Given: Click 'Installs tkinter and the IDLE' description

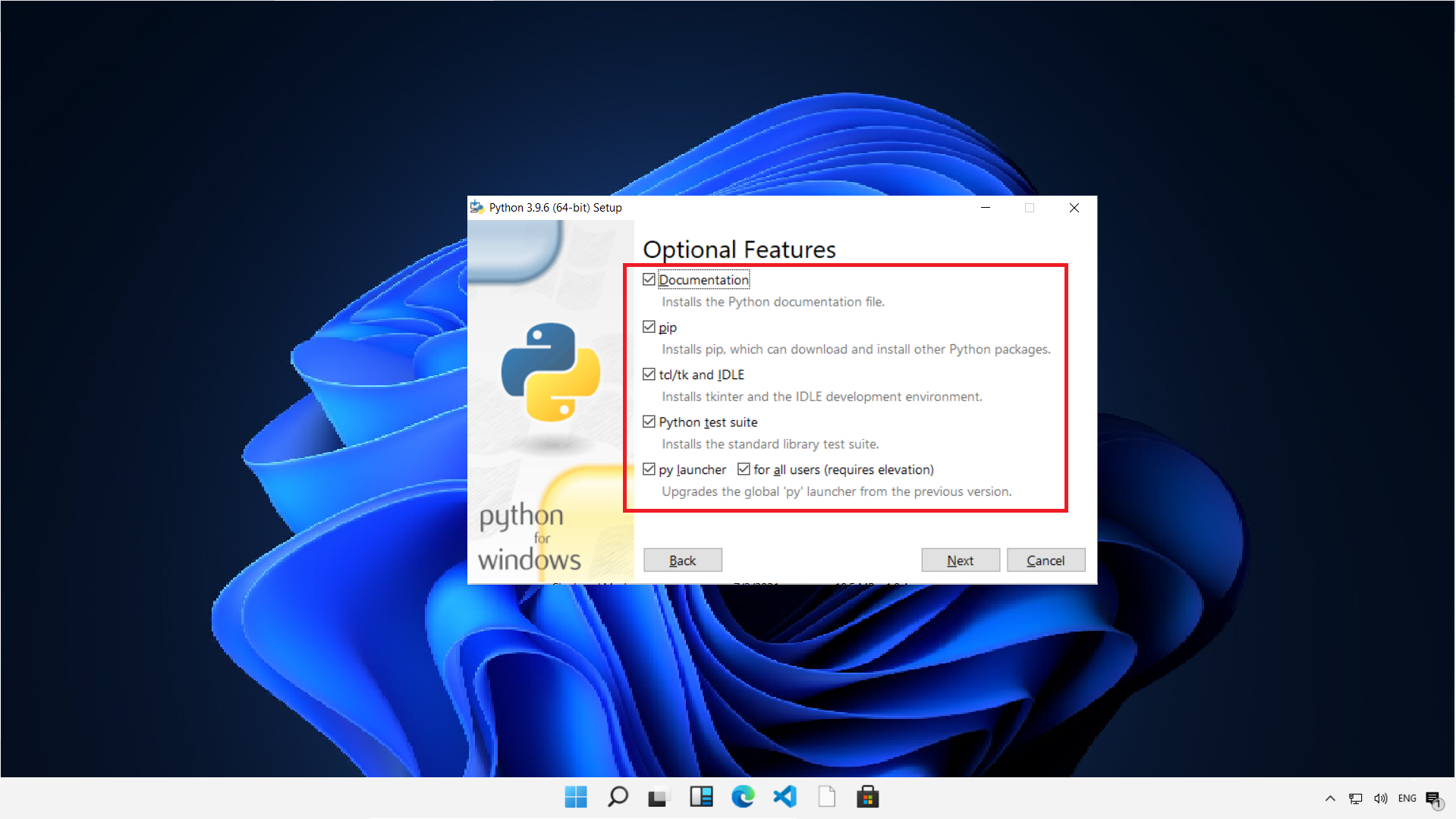Looking at the screenshot, I should coord(822,397).
